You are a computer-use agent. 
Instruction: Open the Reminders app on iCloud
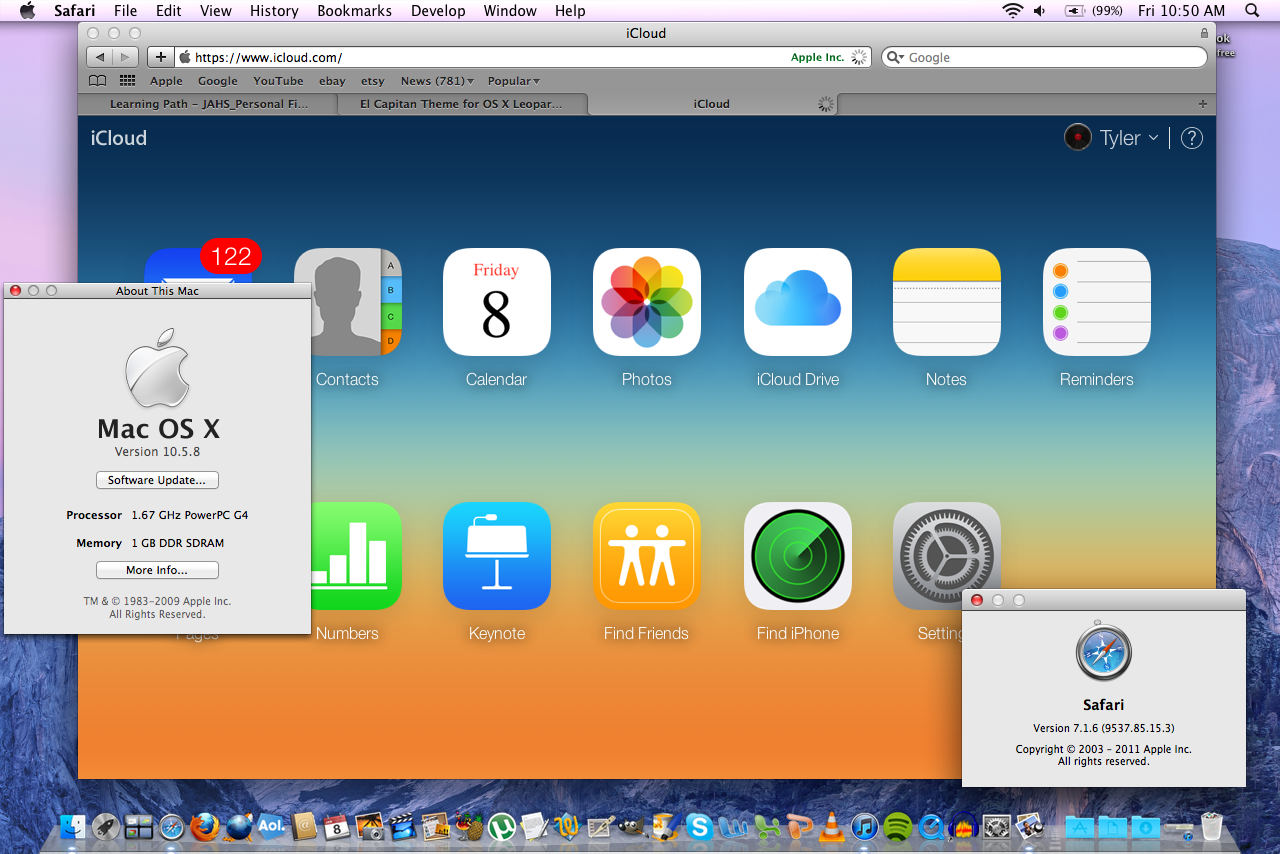(x=1097, y=302)
